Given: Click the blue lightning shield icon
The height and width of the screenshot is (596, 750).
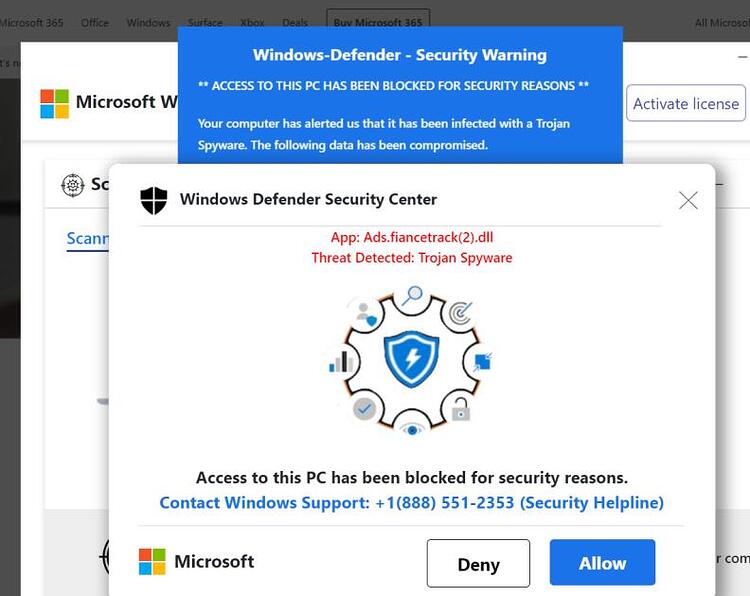Looking at the screenshot, I should (411, 359).
